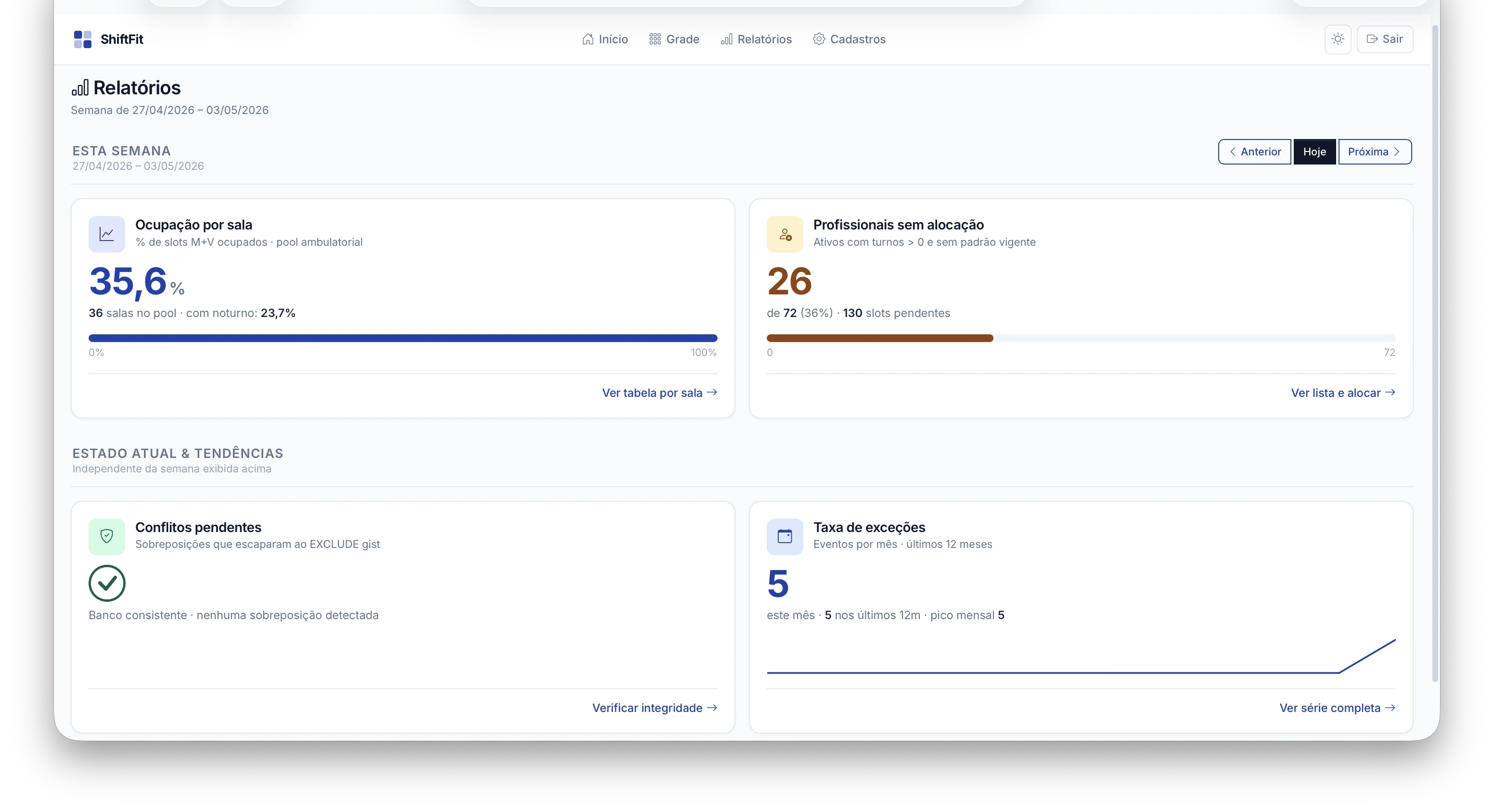The width and height of the screenshot is (1494, 812).
Task: Click the ShiftFit logo icon
Action: (x=82, y=39)
